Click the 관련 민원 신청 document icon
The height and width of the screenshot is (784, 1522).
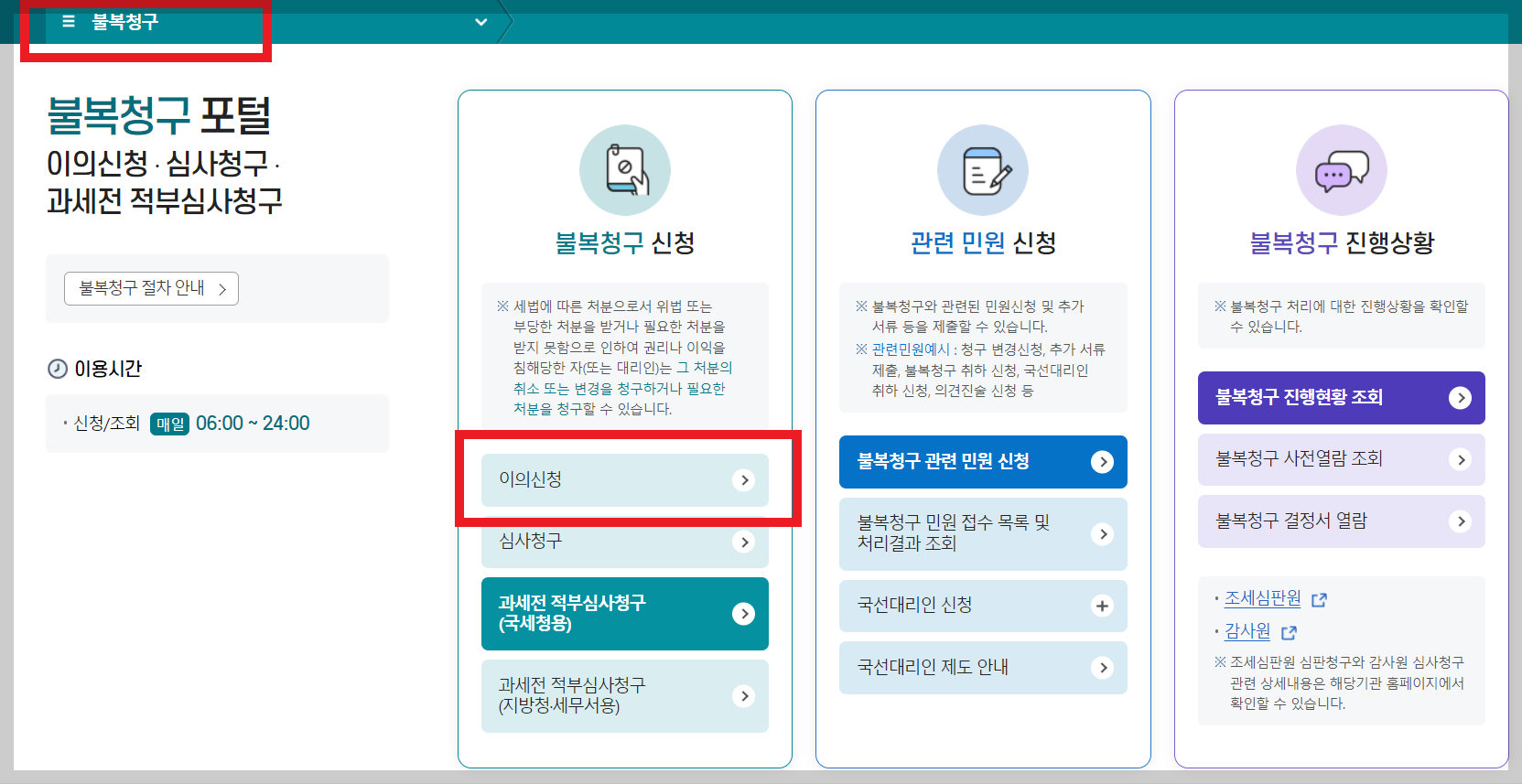click(983, 170)
